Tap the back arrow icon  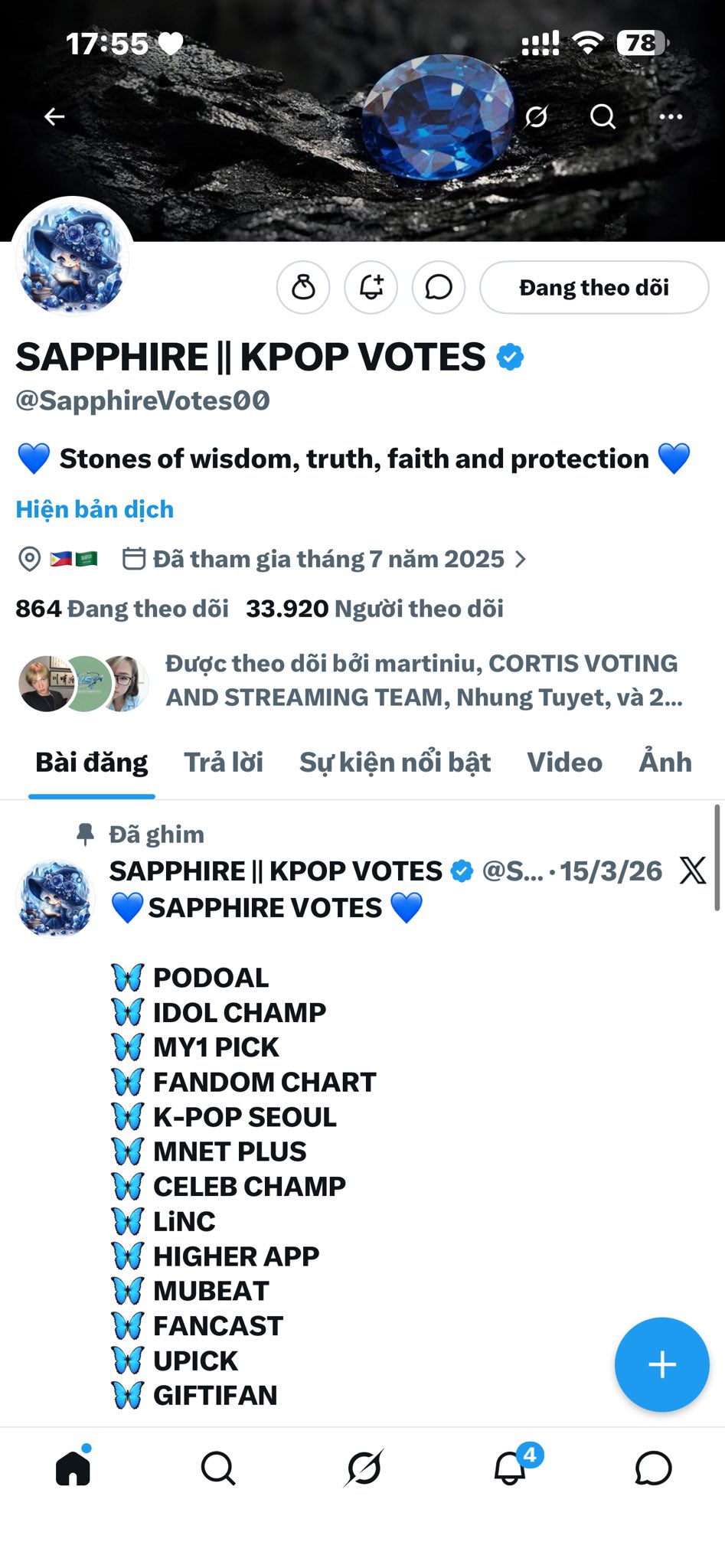[54, 116]
